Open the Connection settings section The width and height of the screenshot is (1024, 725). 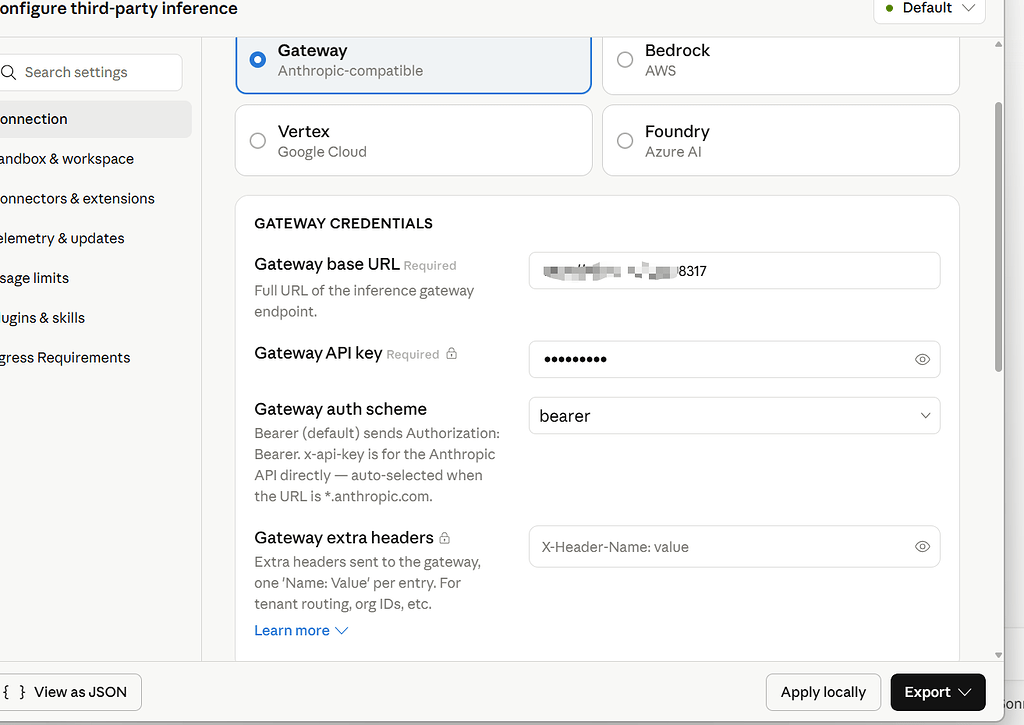[x=95, y=119]
